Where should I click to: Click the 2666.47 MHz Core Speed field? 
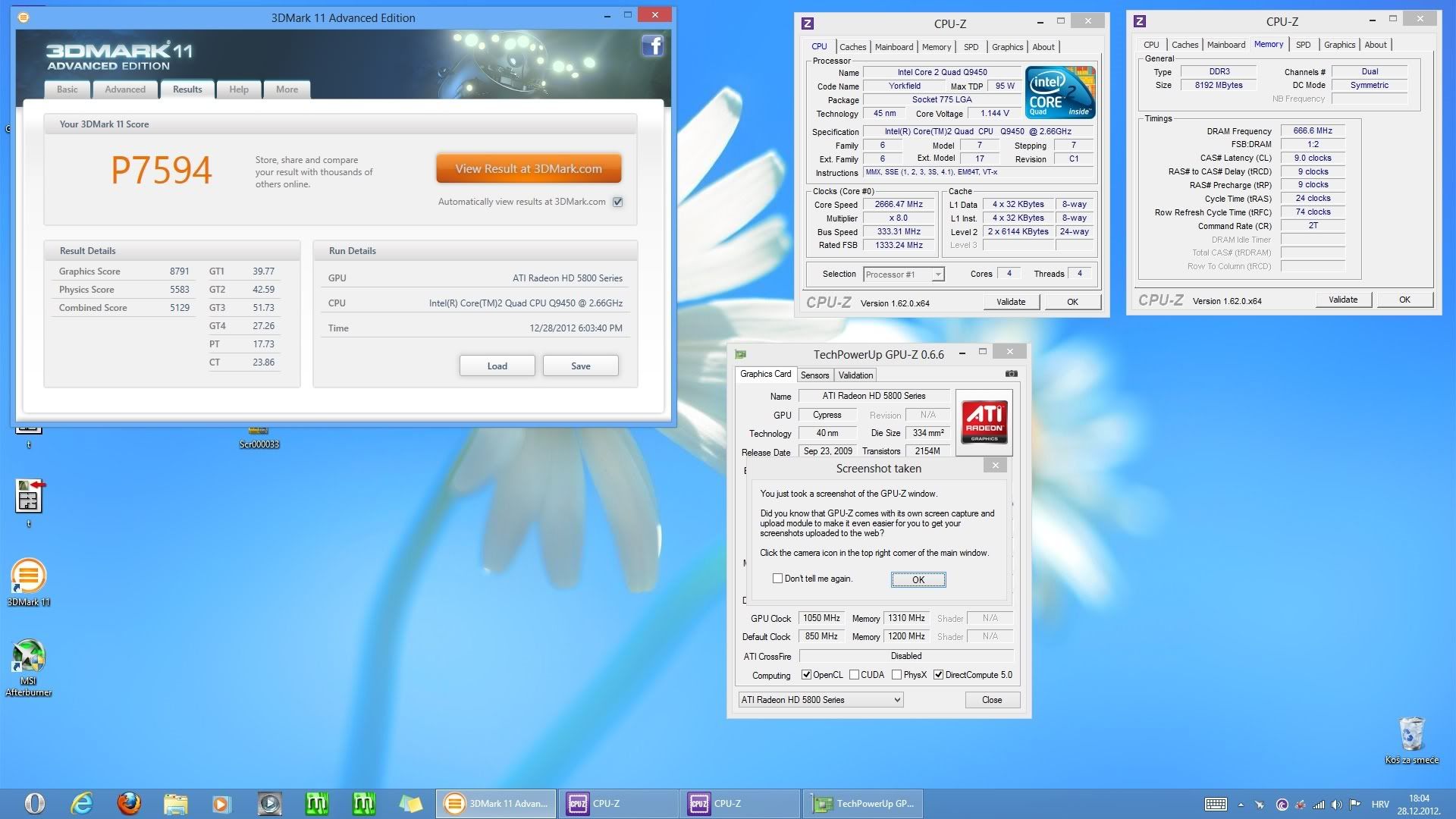coord(899,205)
